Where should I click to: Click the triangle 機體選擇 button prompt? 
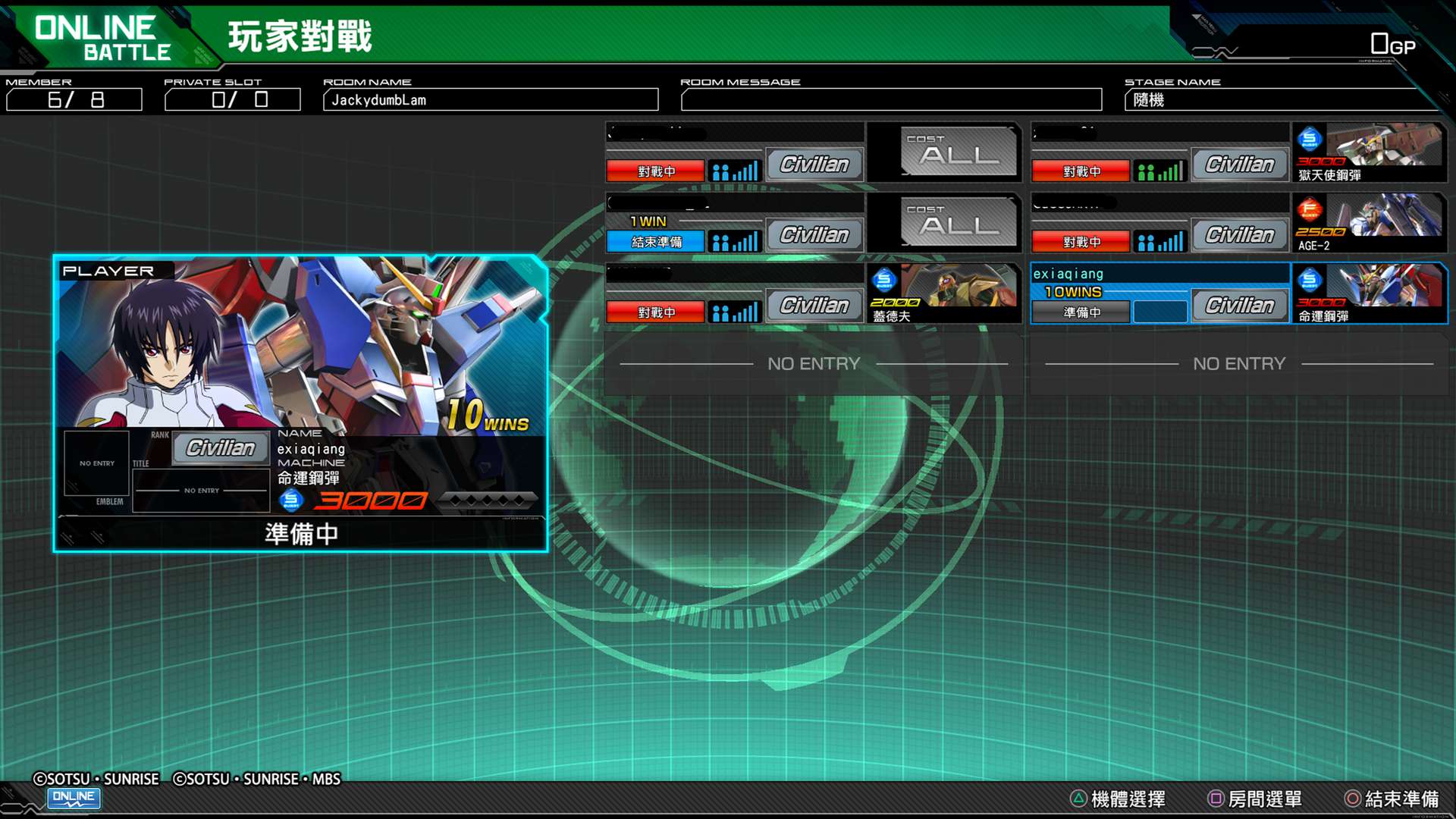(x=1118, y=799)
